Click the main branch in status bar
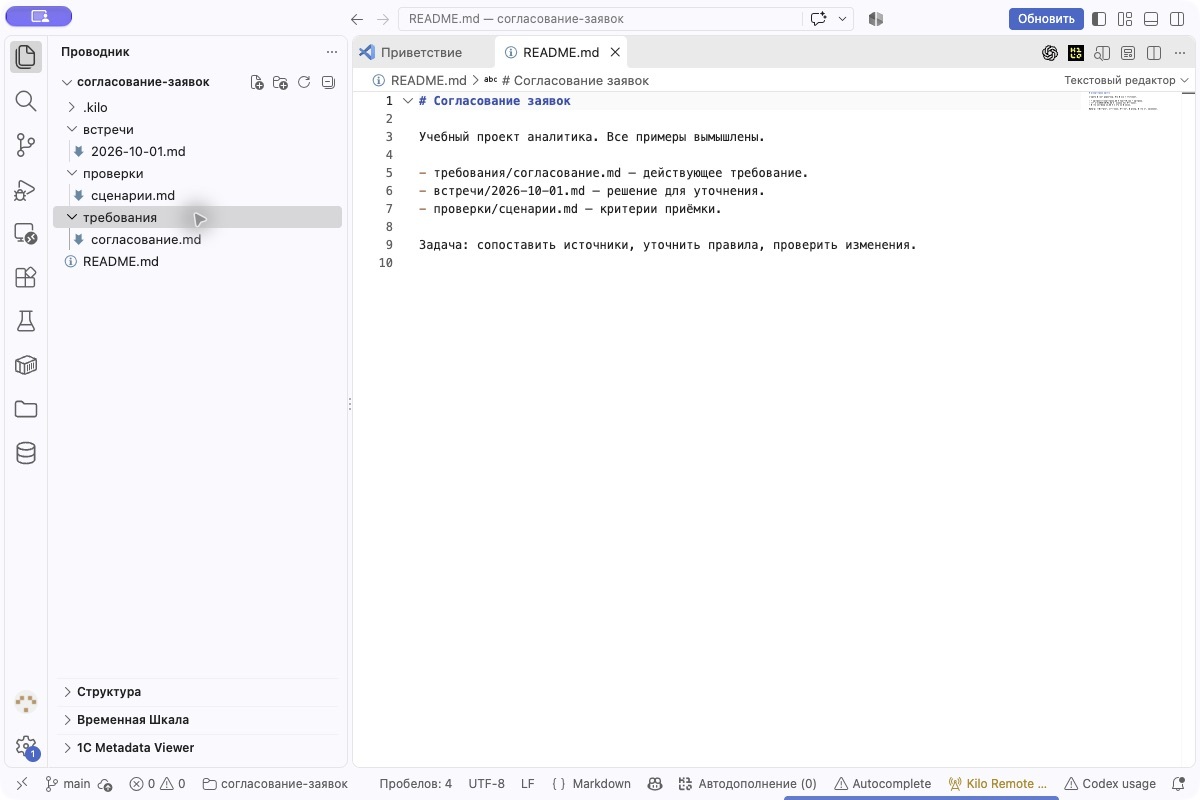1200x800 pixels. (69, 784)
